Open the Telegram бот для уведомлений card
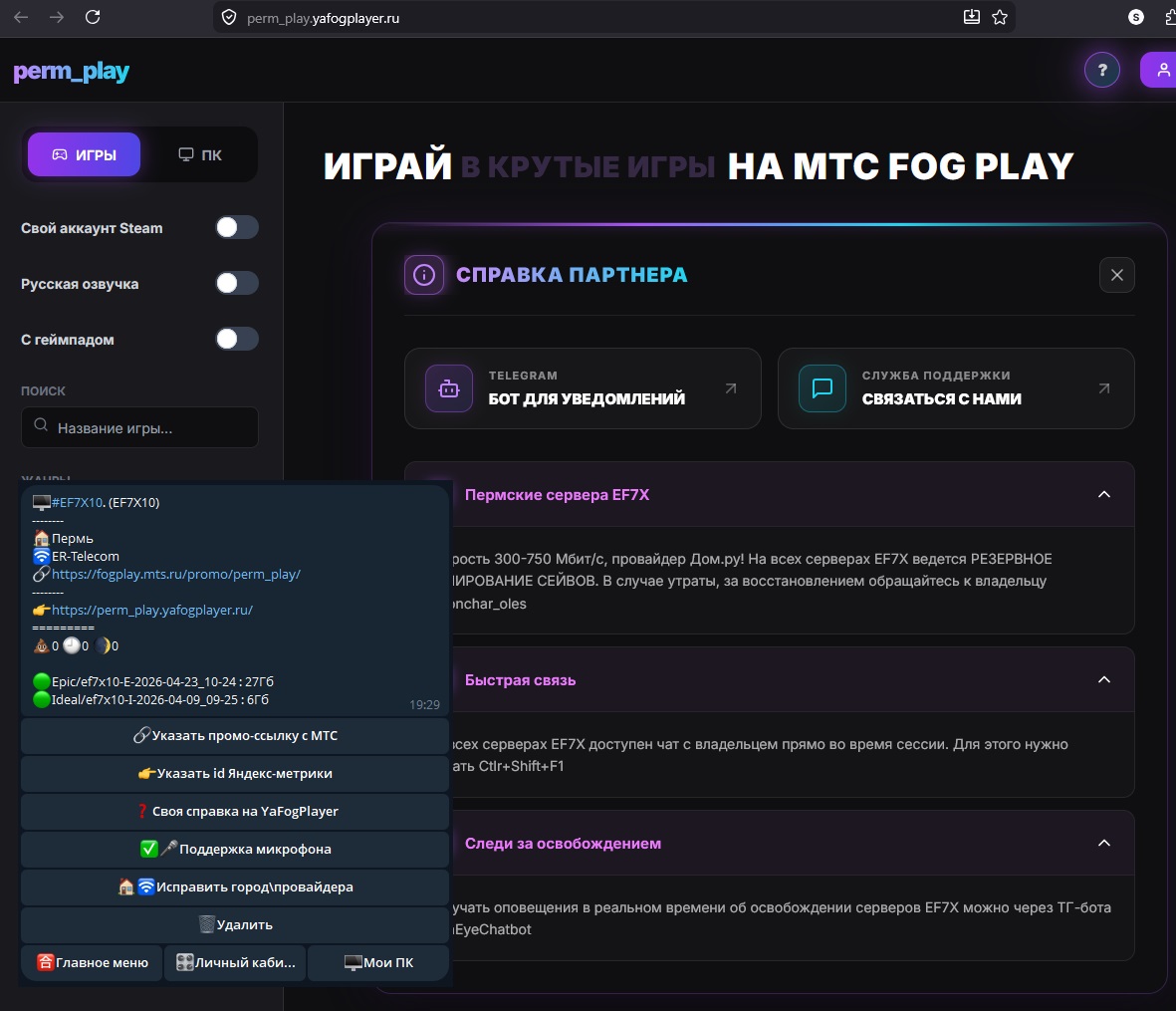This screenshot has width=1176, height=1011. [x=583, y=388]
